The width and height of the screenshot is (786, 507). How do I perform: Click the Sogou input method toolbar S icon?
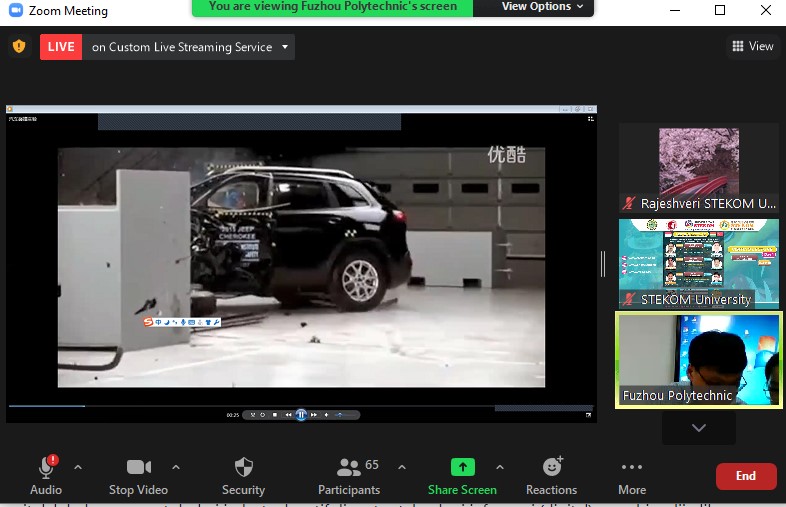pos(148,322)
